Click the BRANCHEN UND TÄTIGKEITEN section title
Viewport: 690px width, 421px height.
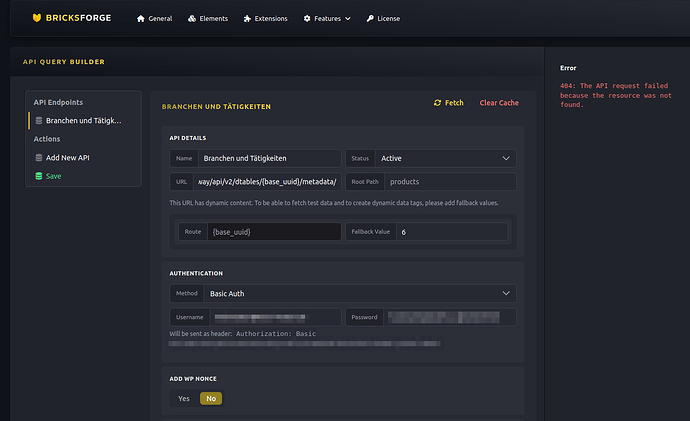(x=217, y=106)
